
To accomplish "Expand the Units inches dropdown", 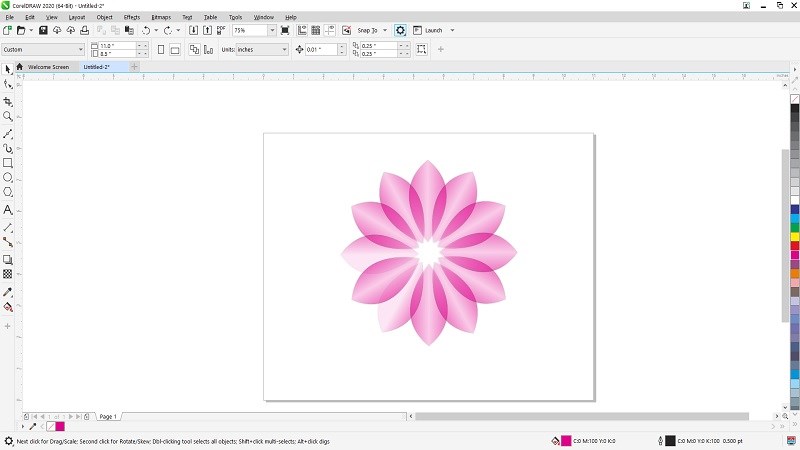I will (x=284, y=49).
